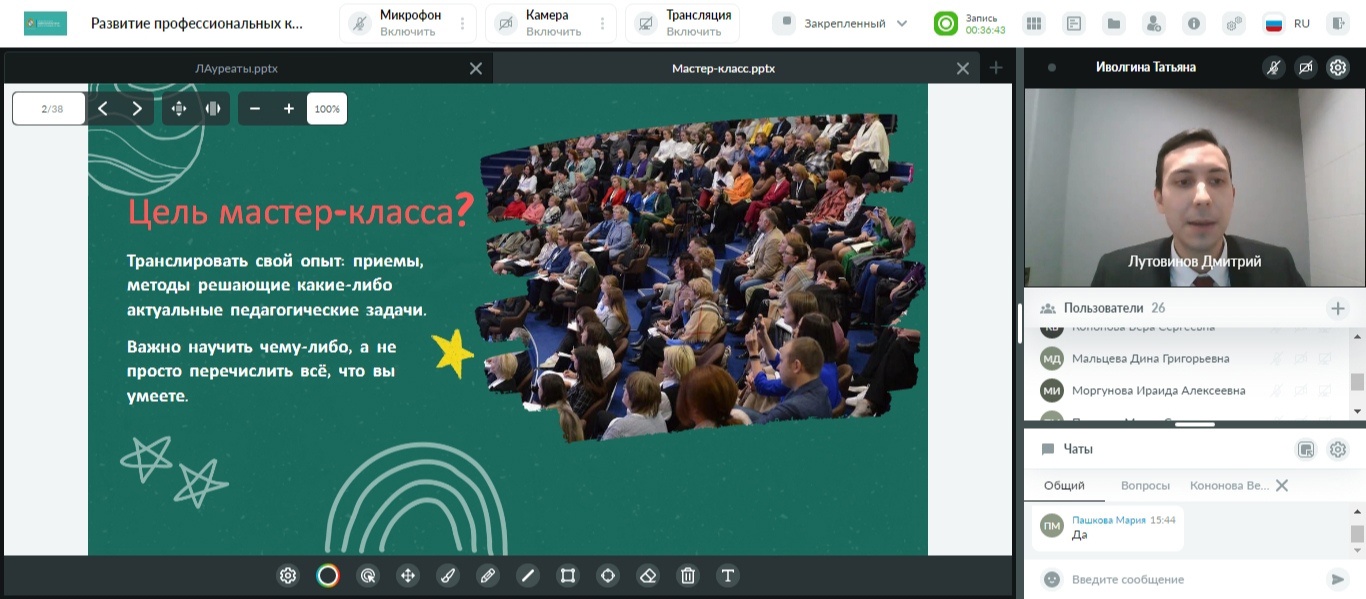Click the users list scrollbar
This screenshot has height=599, width=1366.
1357,381
